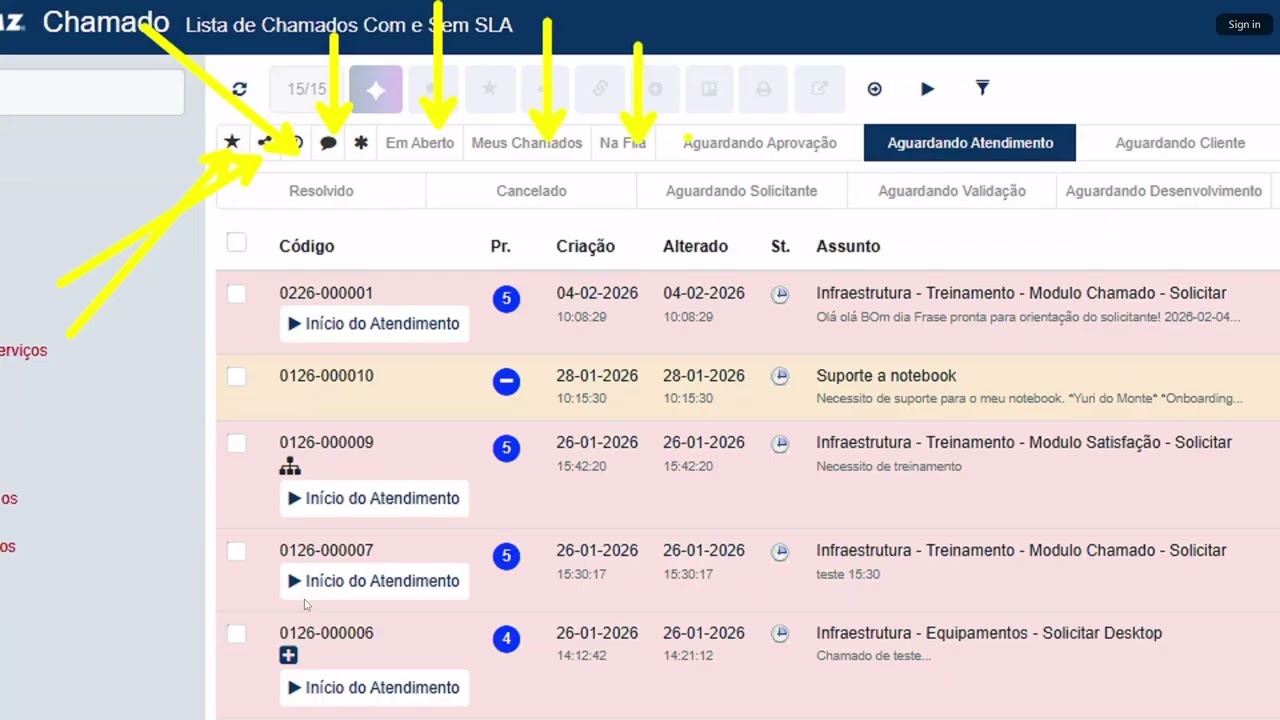Click status clock icon of 0226-000001
Screen dimensions: 1280x720
point(780,294)
